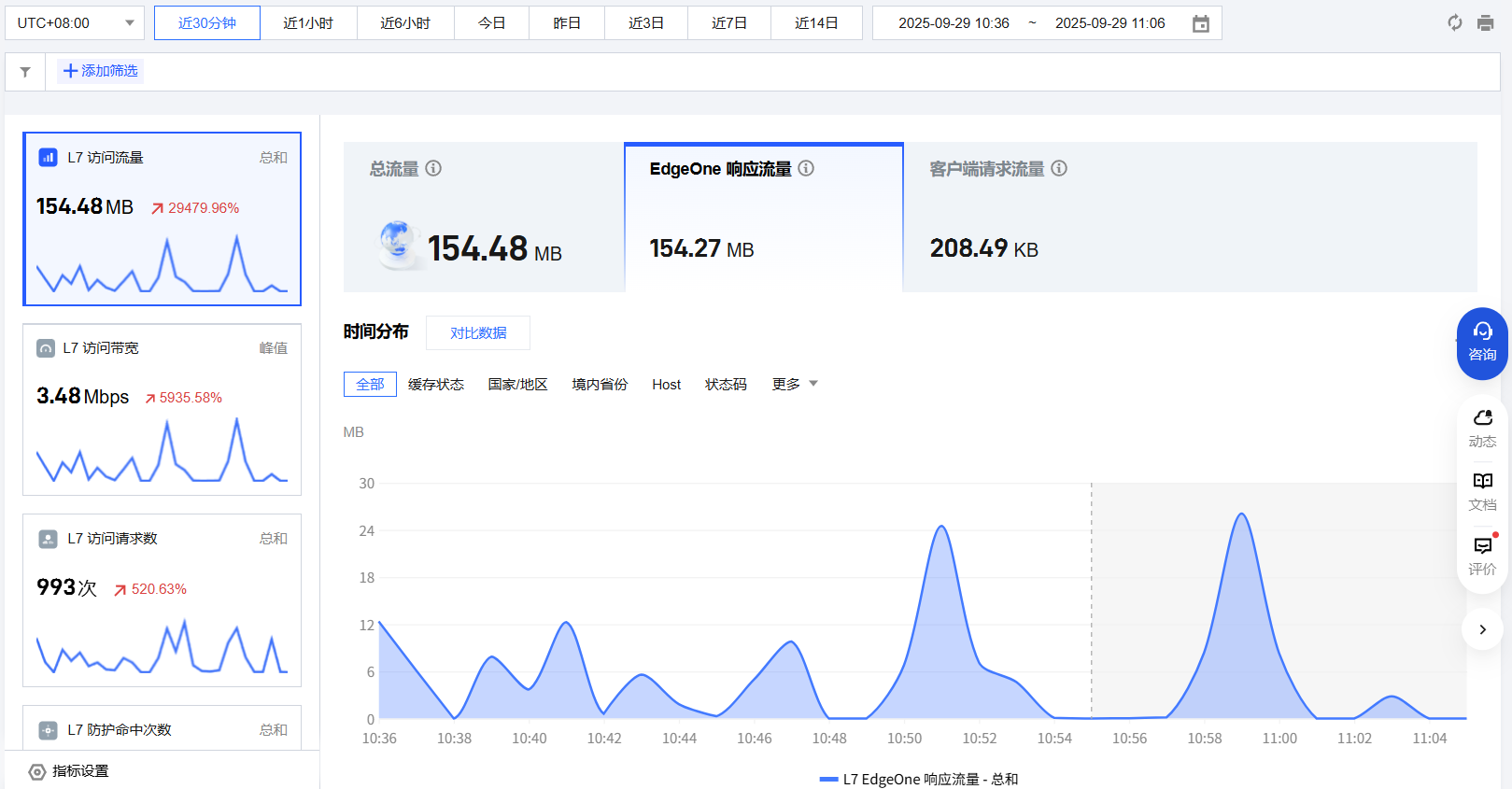Open the 咨询 support headset button
The width and height of the screenshot is (1512, 789).
click(x=1482, y=343)
